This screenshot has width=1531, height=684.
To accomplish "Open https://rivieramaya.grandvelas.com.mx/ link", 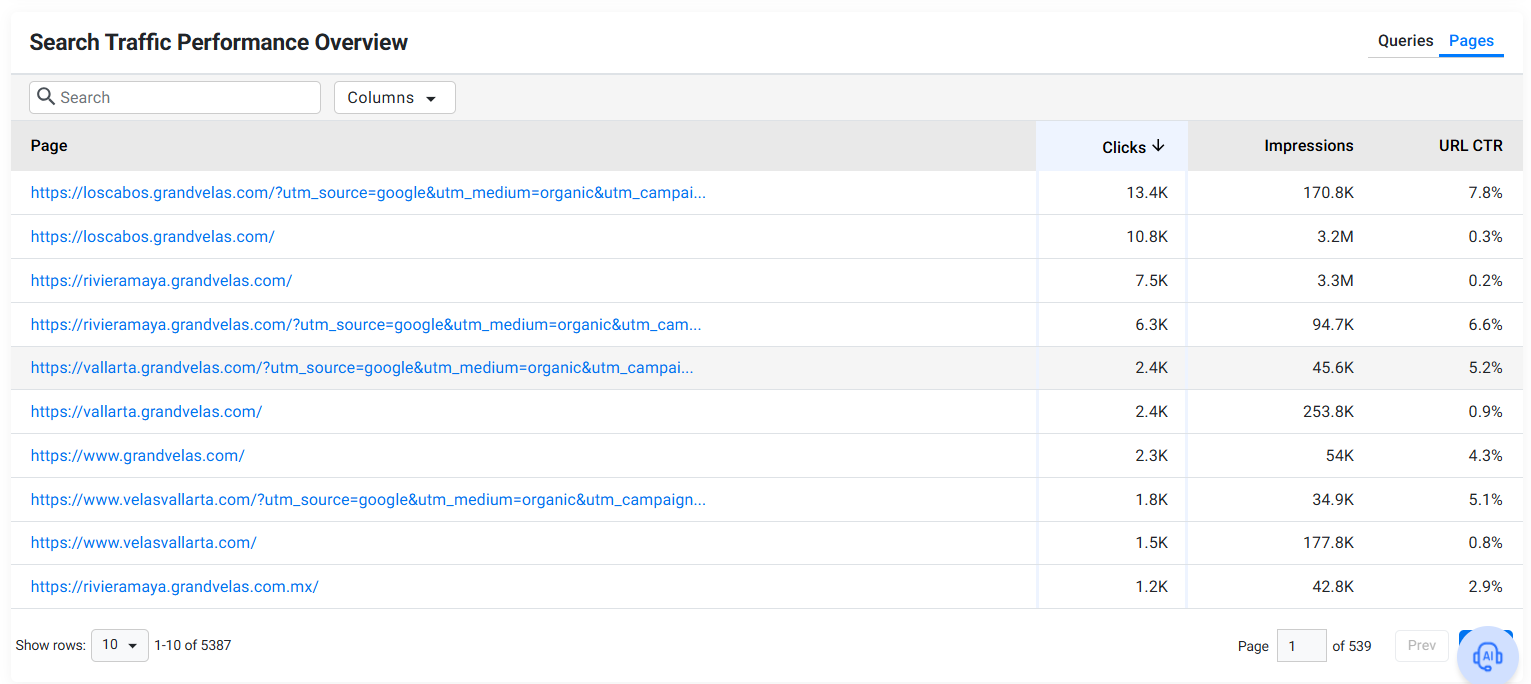I will [174, 587].
